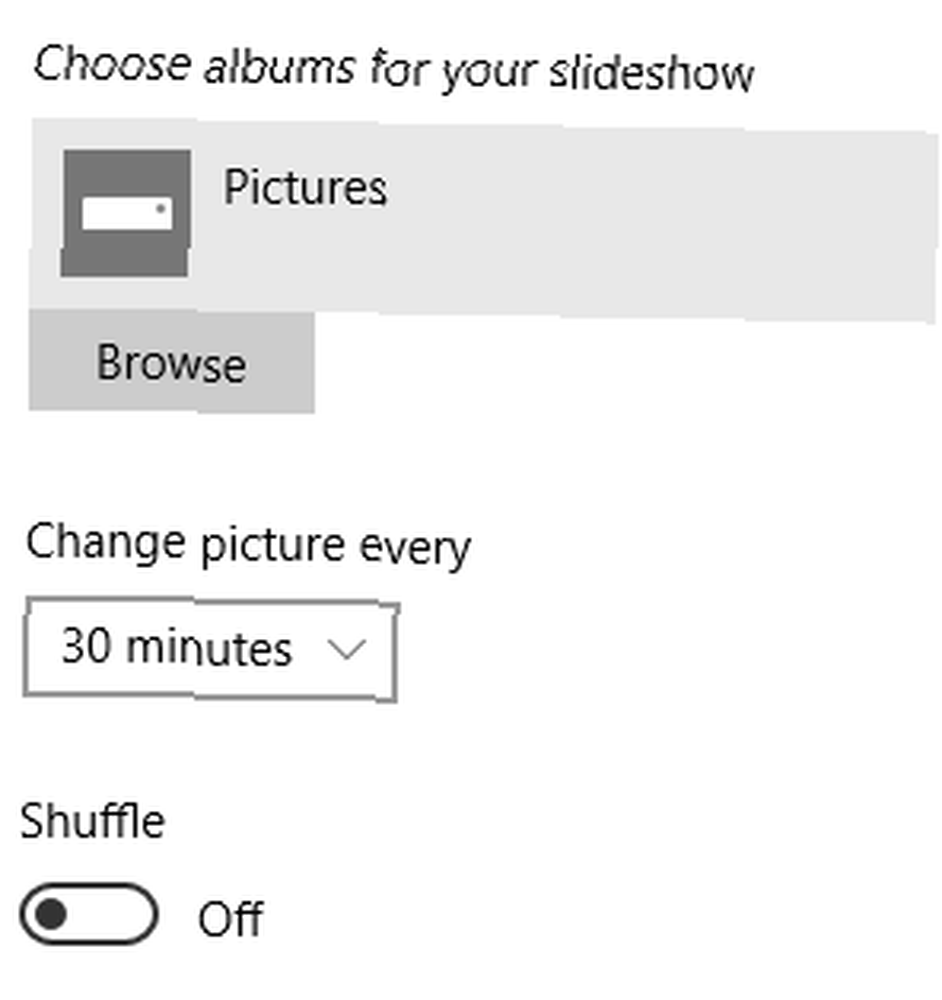Open the 30 minutes dropdown
Screen dimensions: 942x1000
211,649
